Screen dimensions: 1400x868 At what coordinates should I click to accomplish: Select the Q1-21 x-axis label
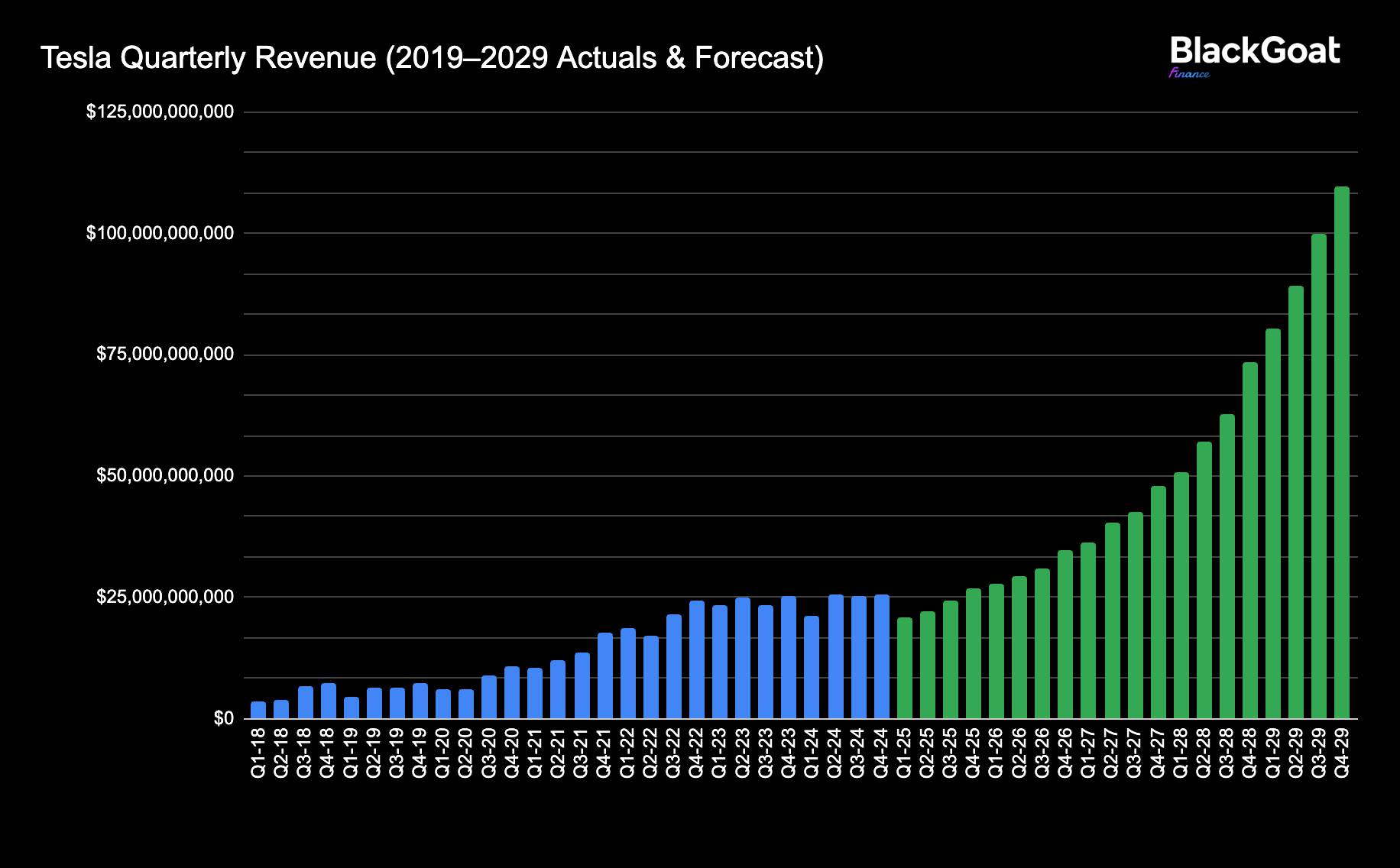(535, 753)
